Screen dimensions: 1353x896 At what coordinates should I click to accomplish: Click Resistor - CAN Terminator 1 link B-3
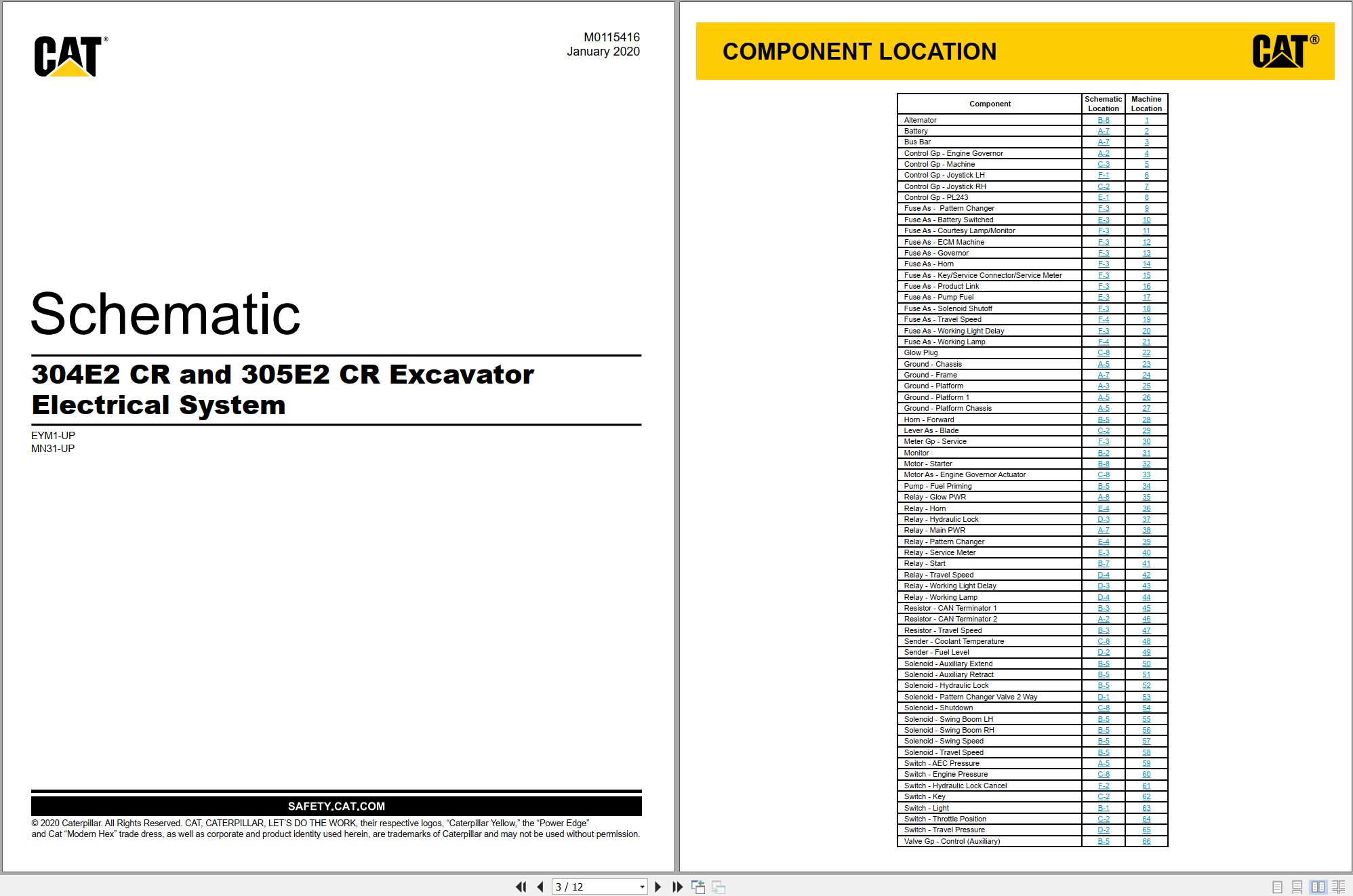click(1104, 608)
